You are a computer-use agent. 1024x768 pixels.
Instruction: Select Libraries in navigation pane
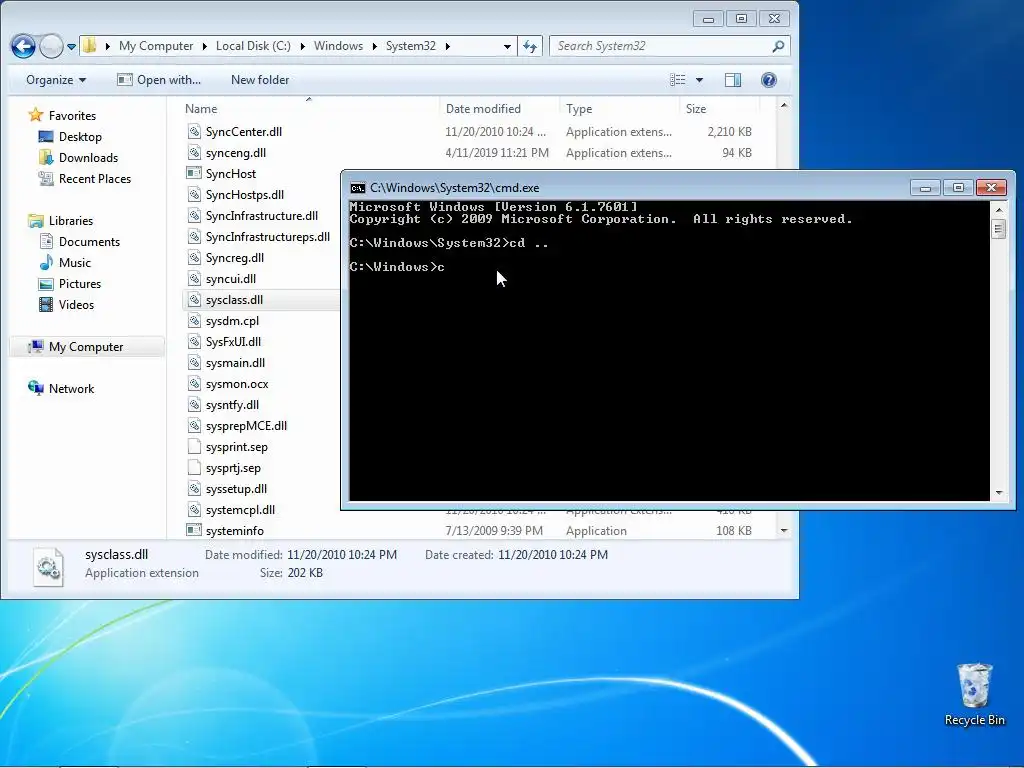pyautogui.click(x=71, y=221)
